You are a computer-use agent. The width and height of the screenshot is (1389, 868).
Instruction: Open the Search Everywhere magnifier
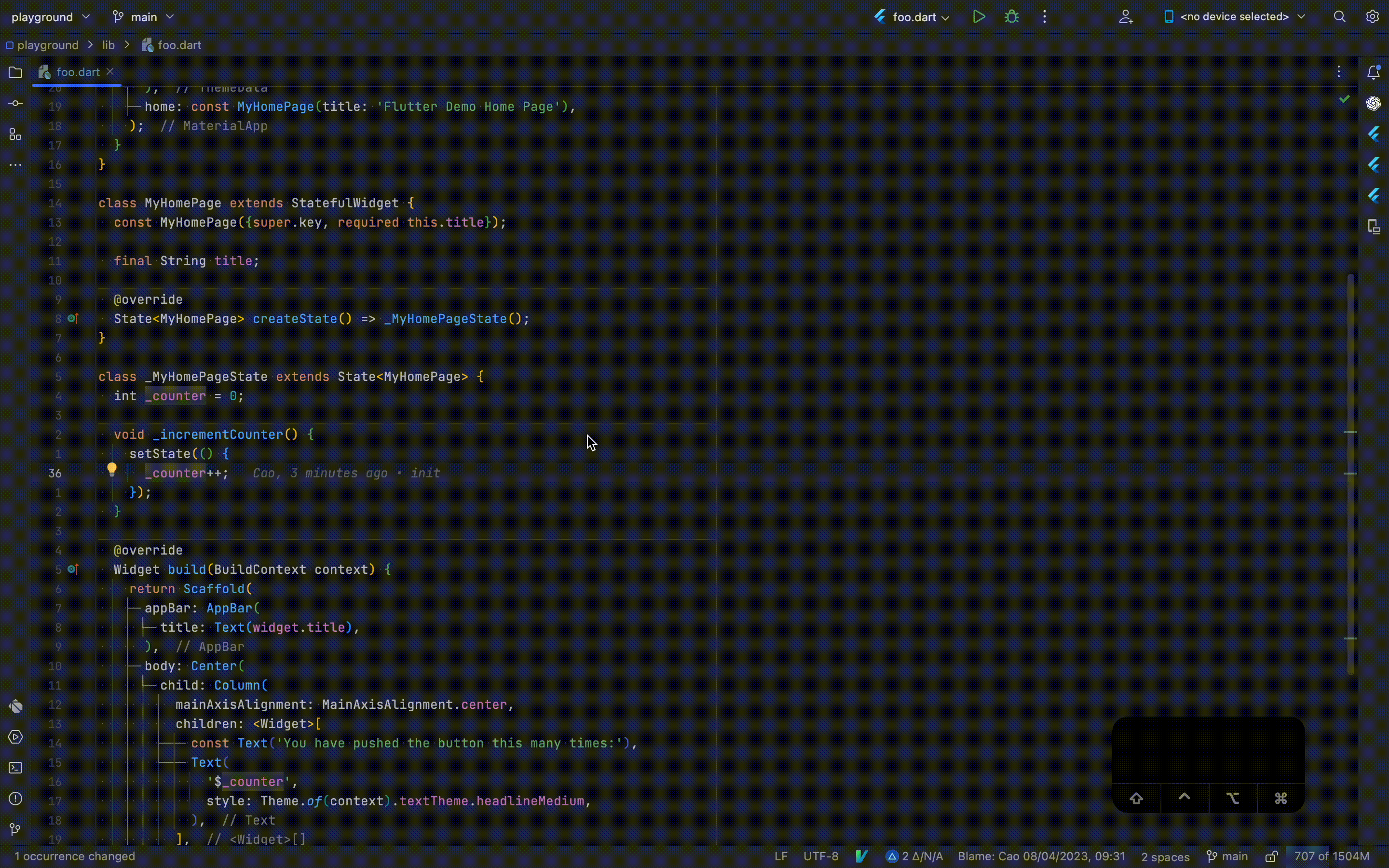point(1339,17)
